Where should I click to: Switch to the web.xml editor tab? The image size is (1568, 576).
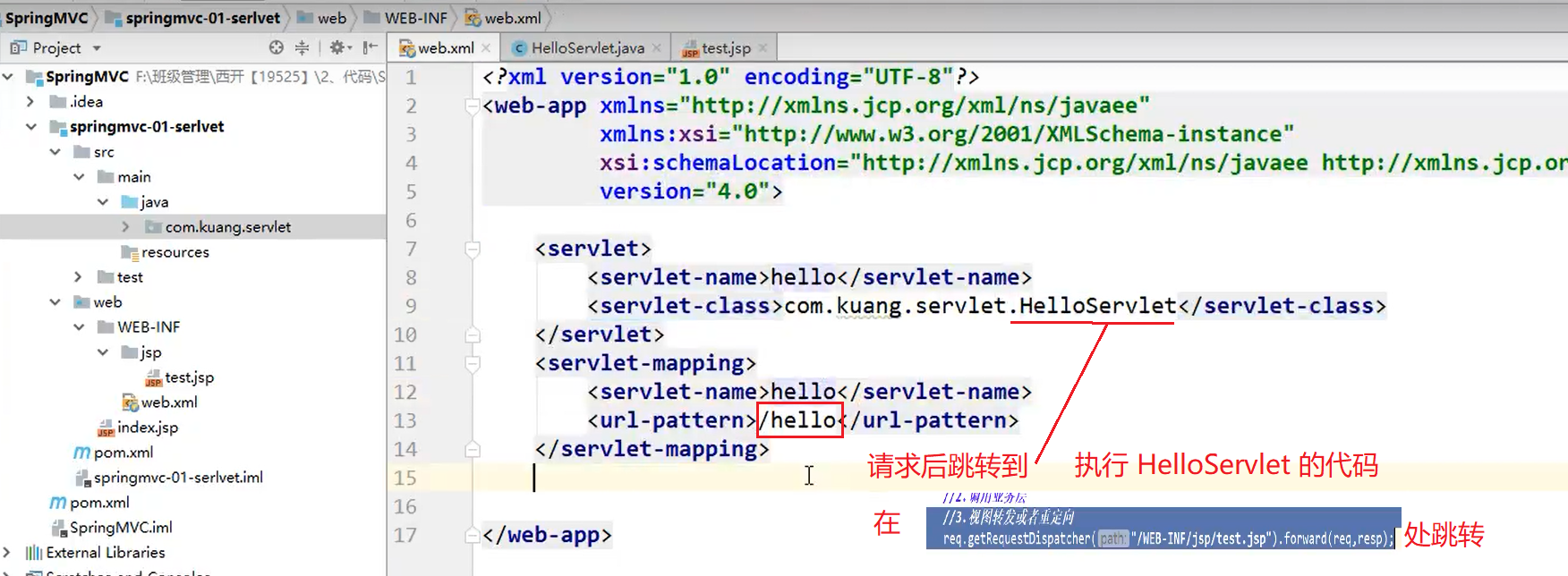(445, 48)
